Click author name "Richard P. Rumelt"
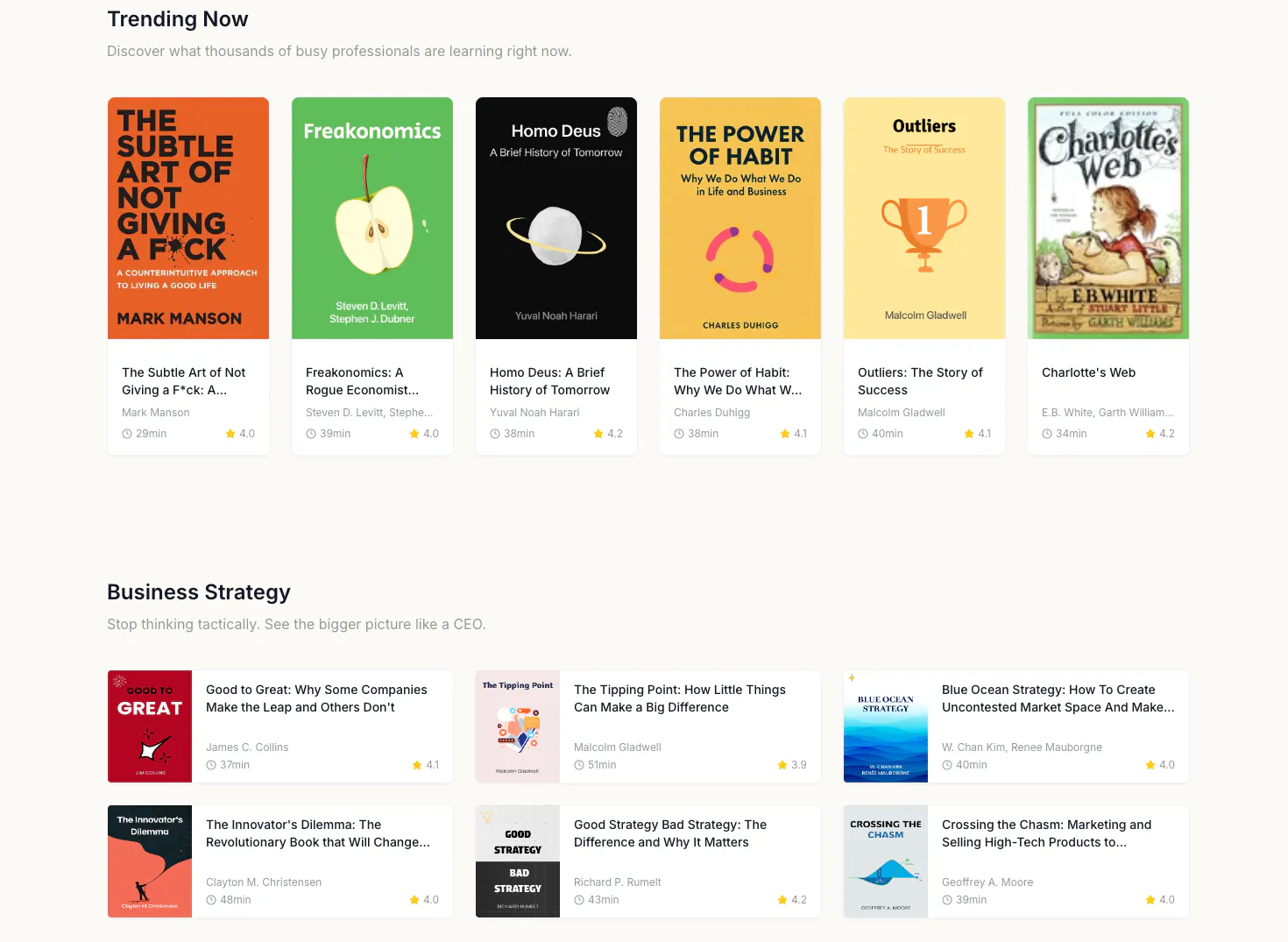Screen dimensions: 1288x942 click(618, 882)
